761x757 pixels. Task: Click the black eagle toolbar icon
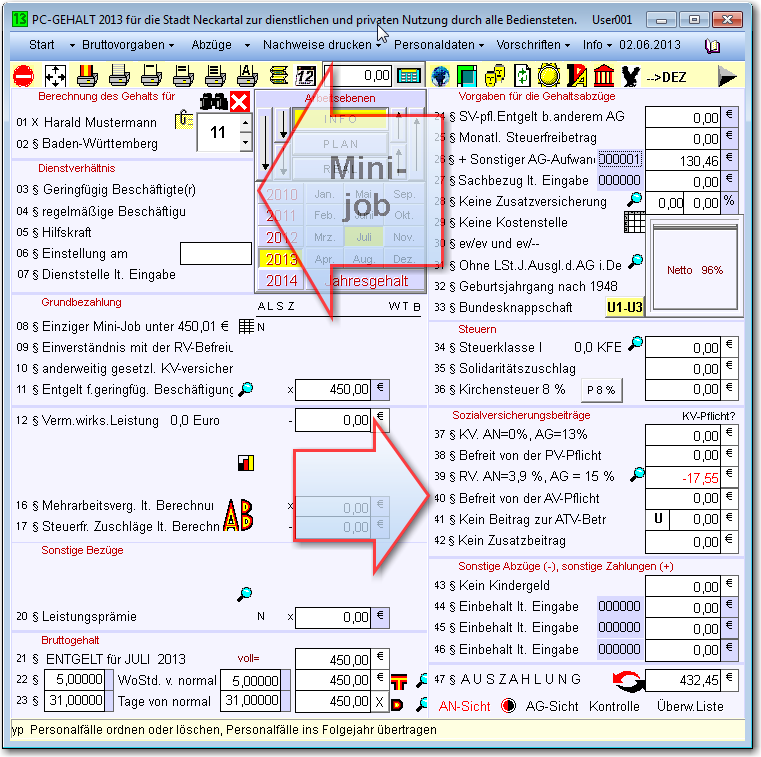pyautogui.click(x=630, y=76)
